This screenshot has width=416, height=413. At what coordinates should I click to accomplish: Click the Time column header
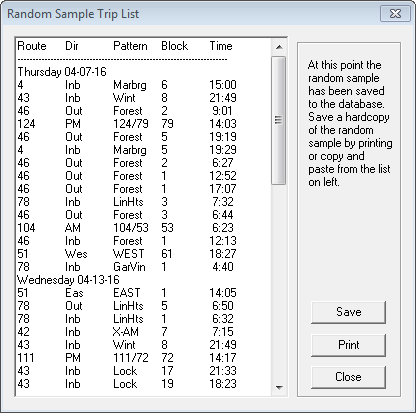click(x=221, y=46)
